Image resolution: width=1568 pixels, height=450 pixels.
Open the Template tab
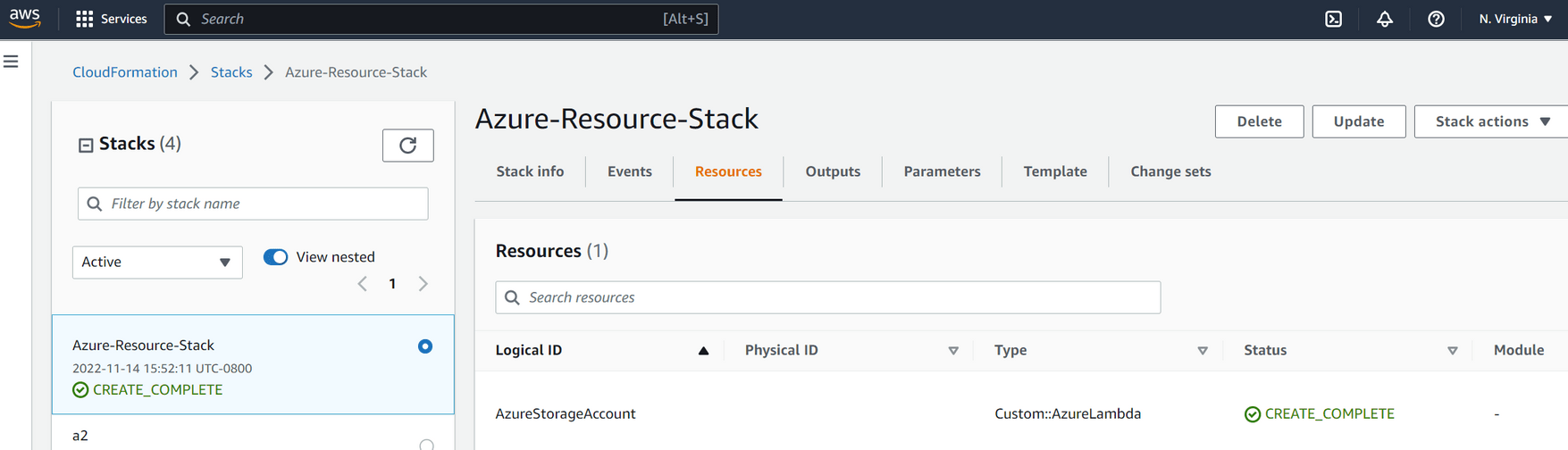click(x=1055, y=171)
